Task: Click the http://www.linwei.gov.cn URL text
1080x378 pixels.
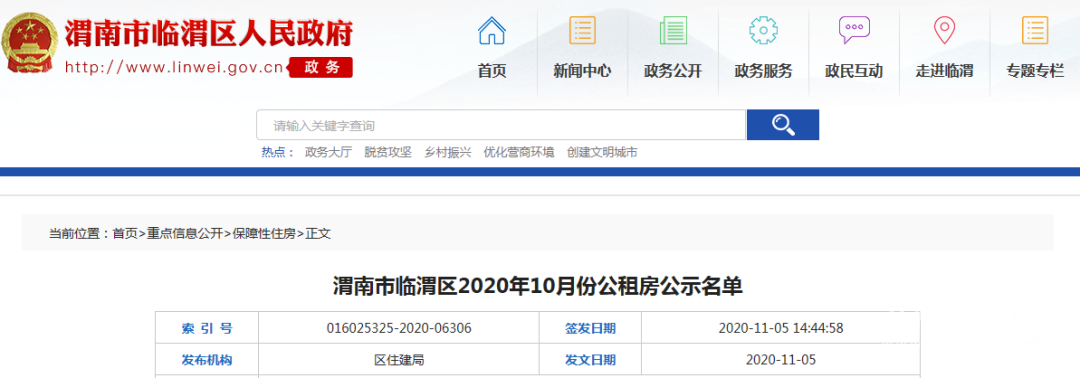Action: click(x=174, y=68)
